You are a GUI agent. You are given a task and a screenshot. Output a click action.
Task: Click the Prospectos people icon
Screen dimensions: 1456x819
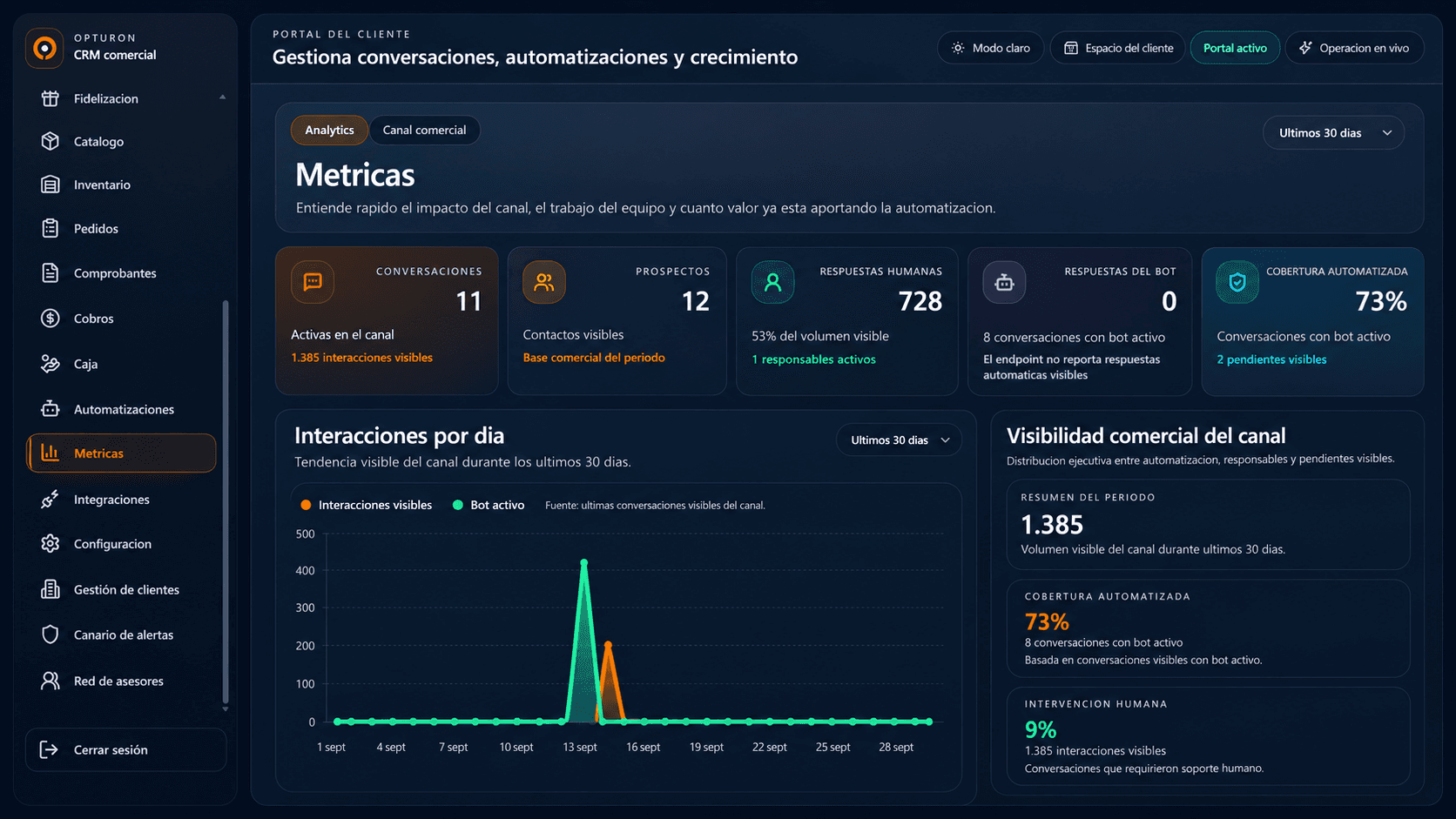click(544, 282)
